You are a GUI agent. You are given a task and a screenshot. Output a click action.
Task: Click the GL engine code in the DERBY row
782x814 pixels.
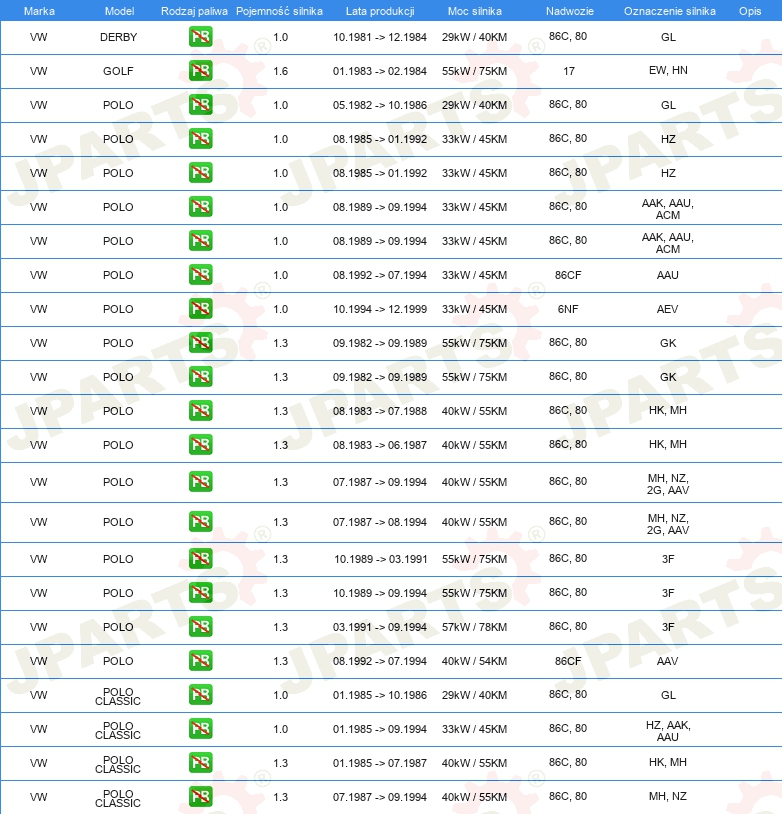[x=668, y=37]
